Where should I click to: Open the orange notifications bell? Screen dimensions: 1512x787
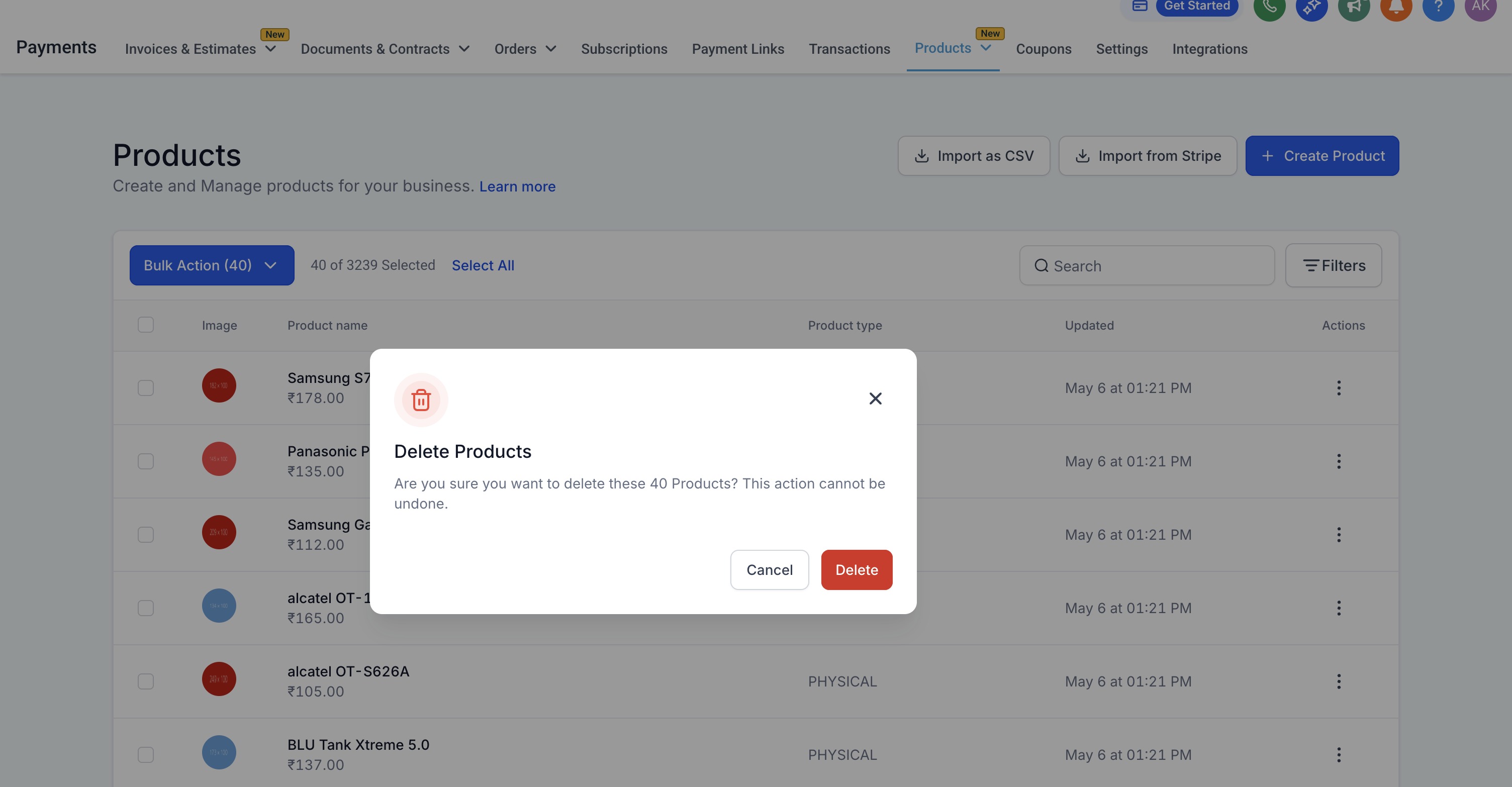[x=1396, y=7]
